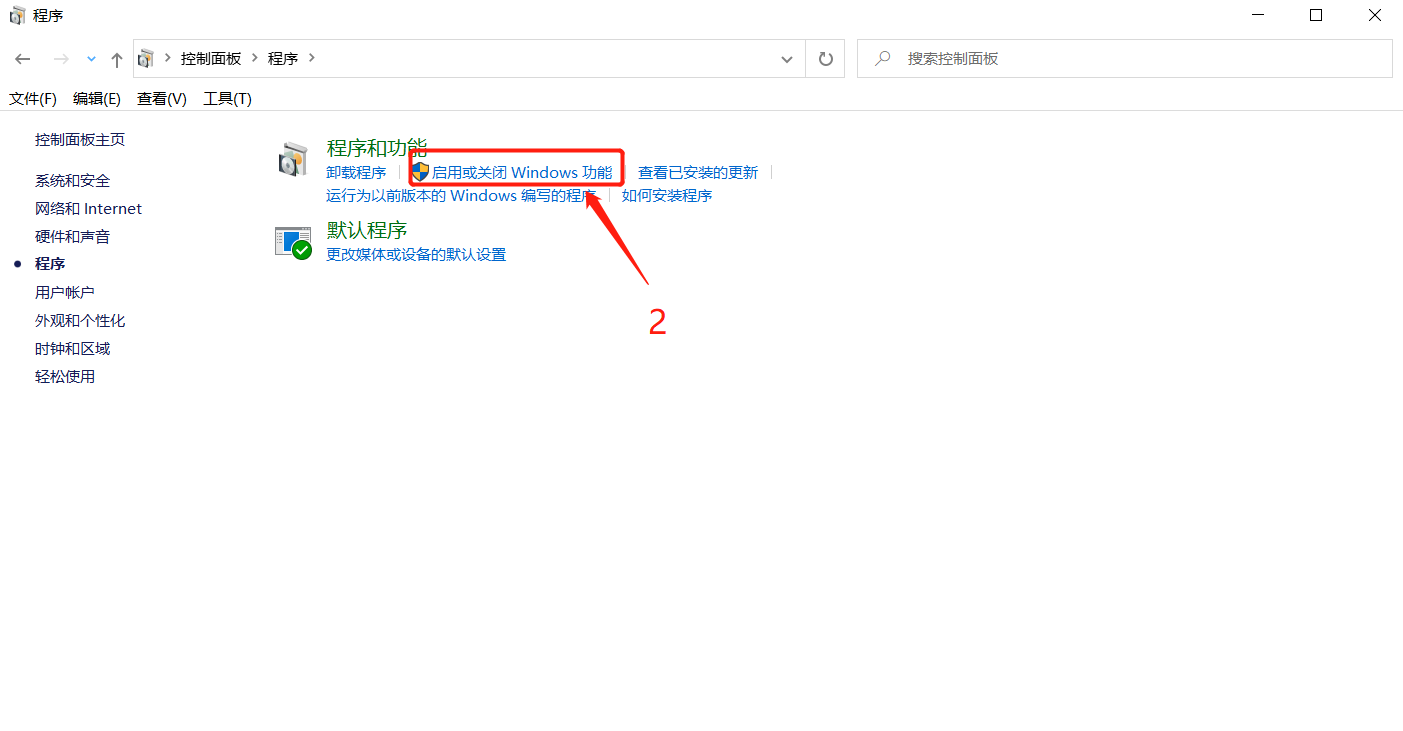
Task: Expand the chevron after 控制面板 breadcrumb
Action: pyautogui.click(x=254, y=58)
